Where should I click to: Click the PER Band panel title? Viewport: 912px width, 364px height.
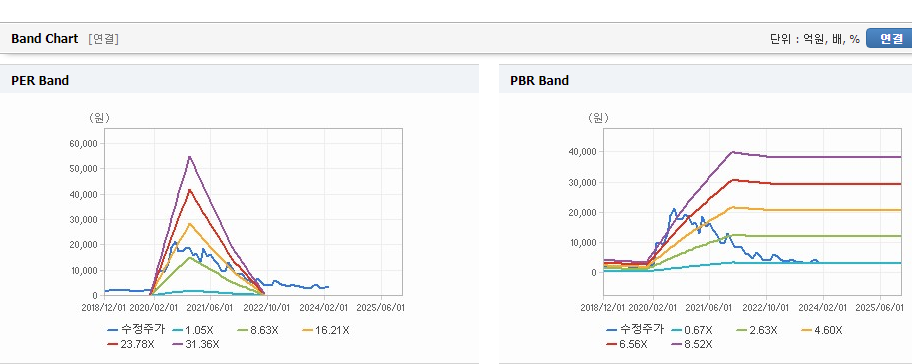point(40,81)
